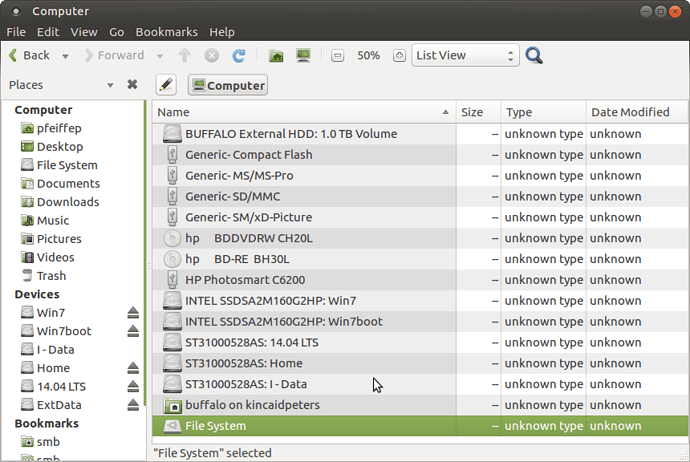Open the Help menu
This screenshot has height=462, width=690.
click(x=222, y=32)
